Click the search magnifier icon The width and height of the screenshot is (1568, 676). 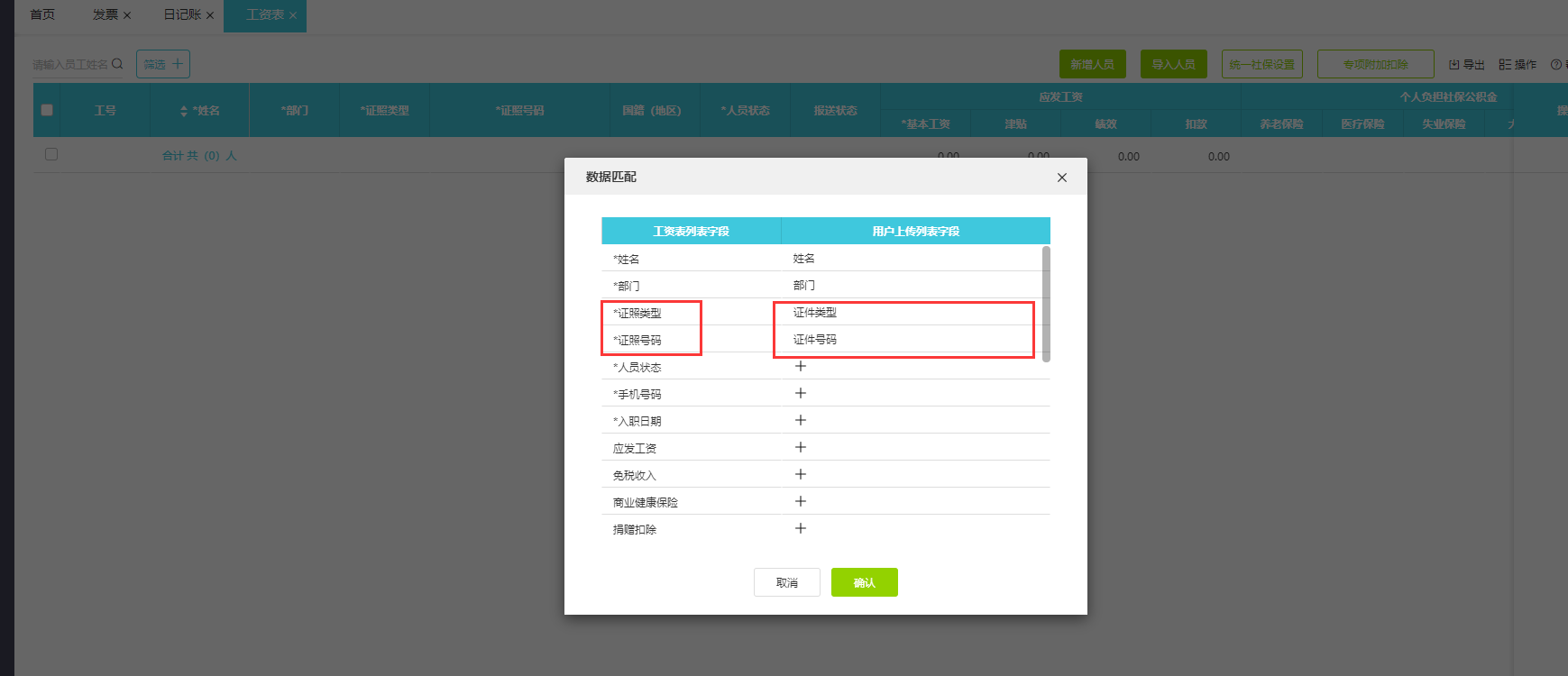(117, 64)
